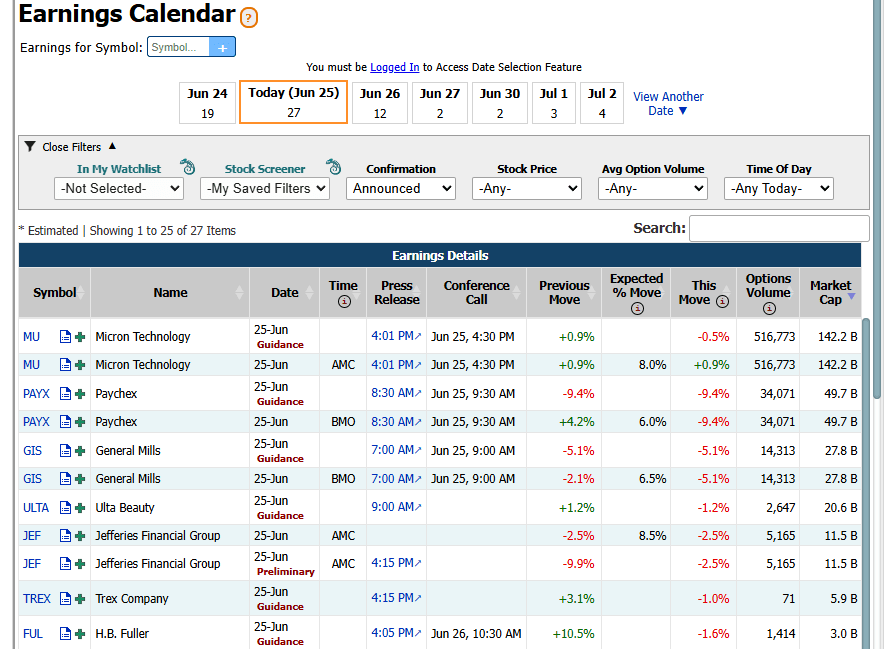Add first Micron Guidance row via green plus

pos(80,337)
